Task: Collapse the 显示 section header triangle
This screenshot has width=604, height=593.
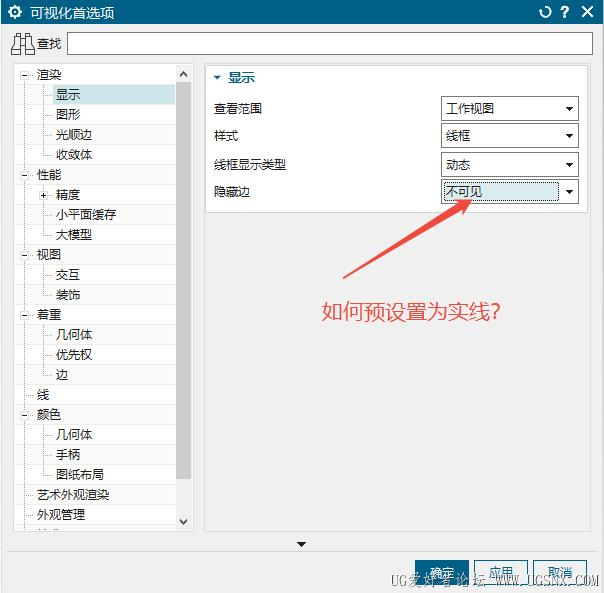Action: [x=217, y=77]
